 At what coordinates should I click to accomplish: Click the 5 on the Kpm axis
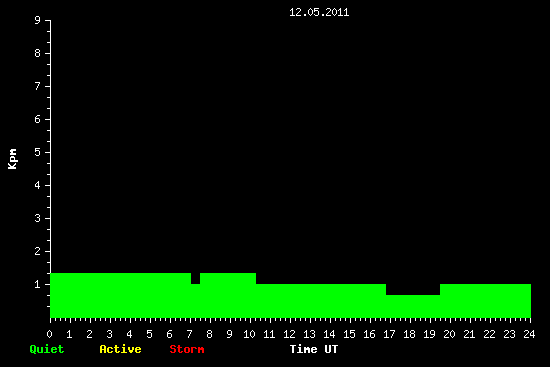(x=38, y=152)
